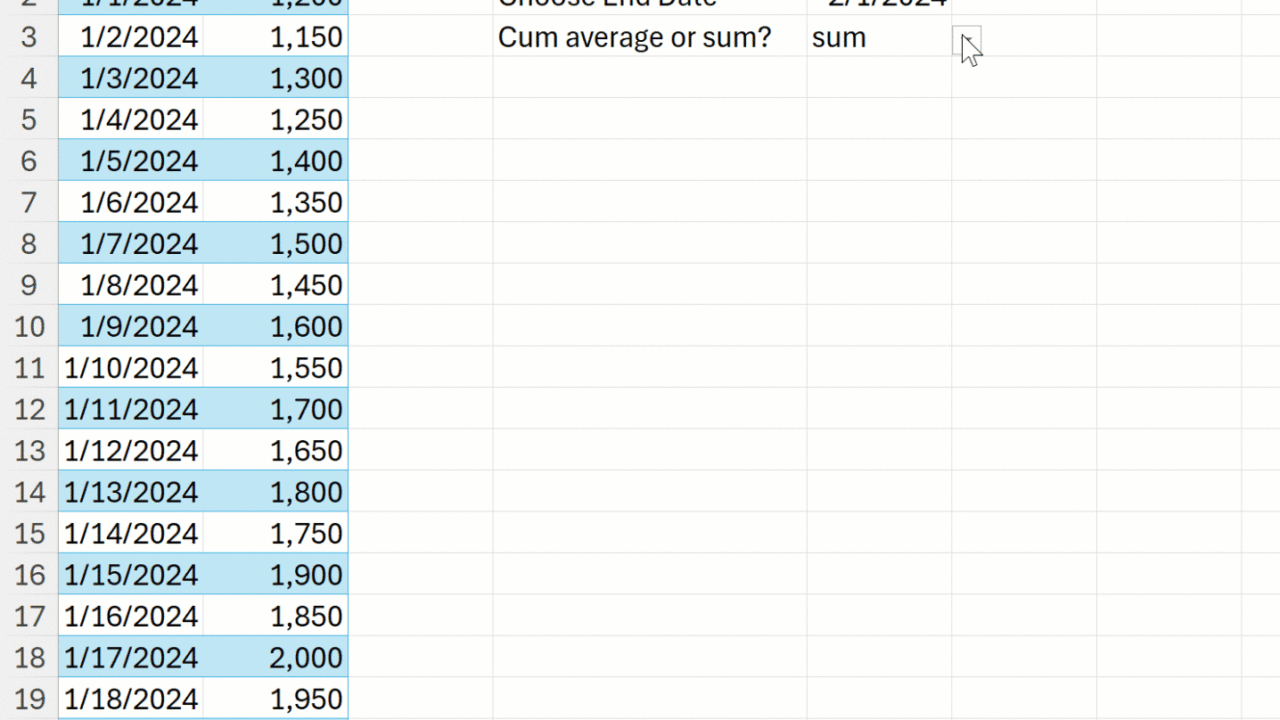
Task: Click the cell with value 2,000
Action: click(276, 658)
